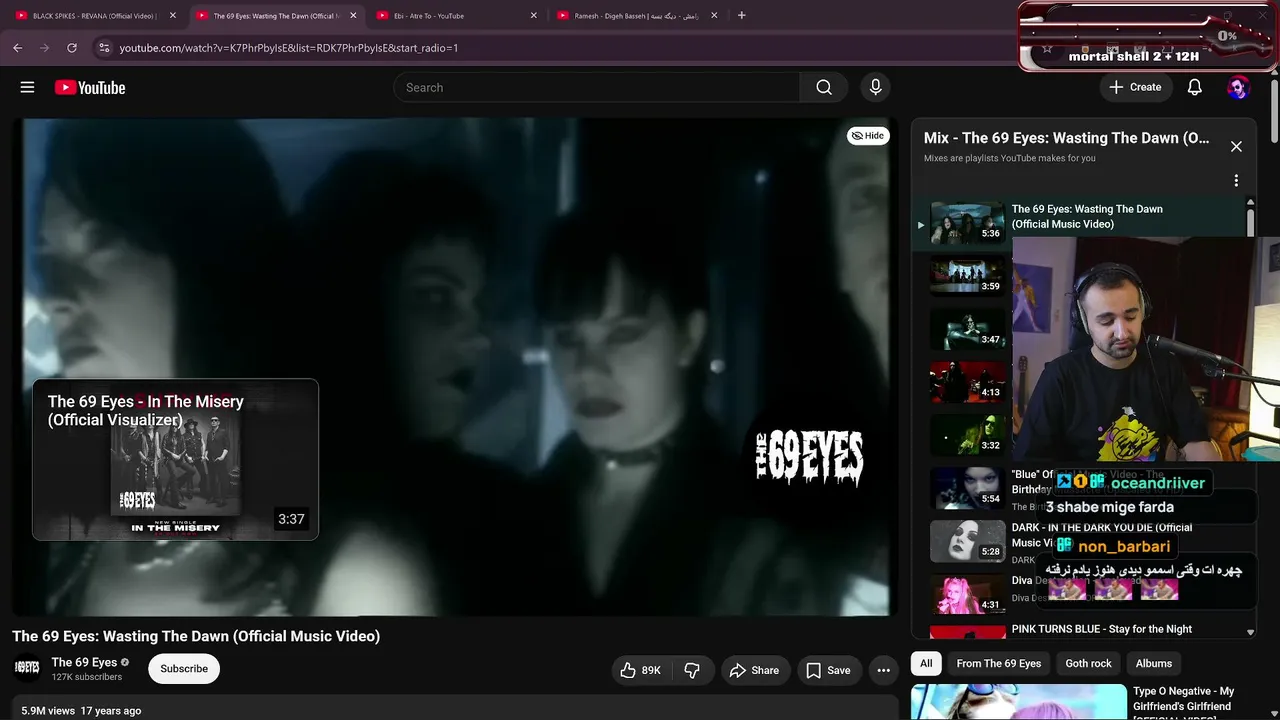Click the Mix - The 69 Eyes playlist title
1280x720 pixels.
coord(1066,138)
